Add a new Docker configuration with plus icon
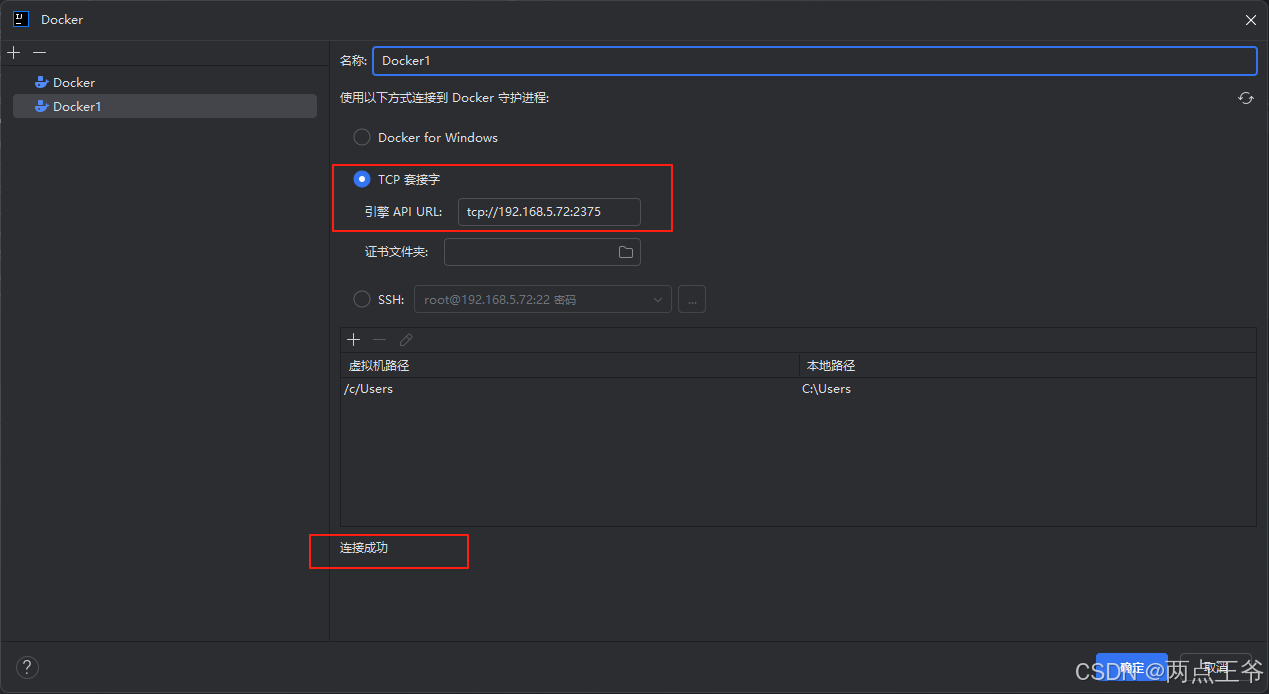The width and height of the screenshot is (1269, 694). click(x=13, y=52)
